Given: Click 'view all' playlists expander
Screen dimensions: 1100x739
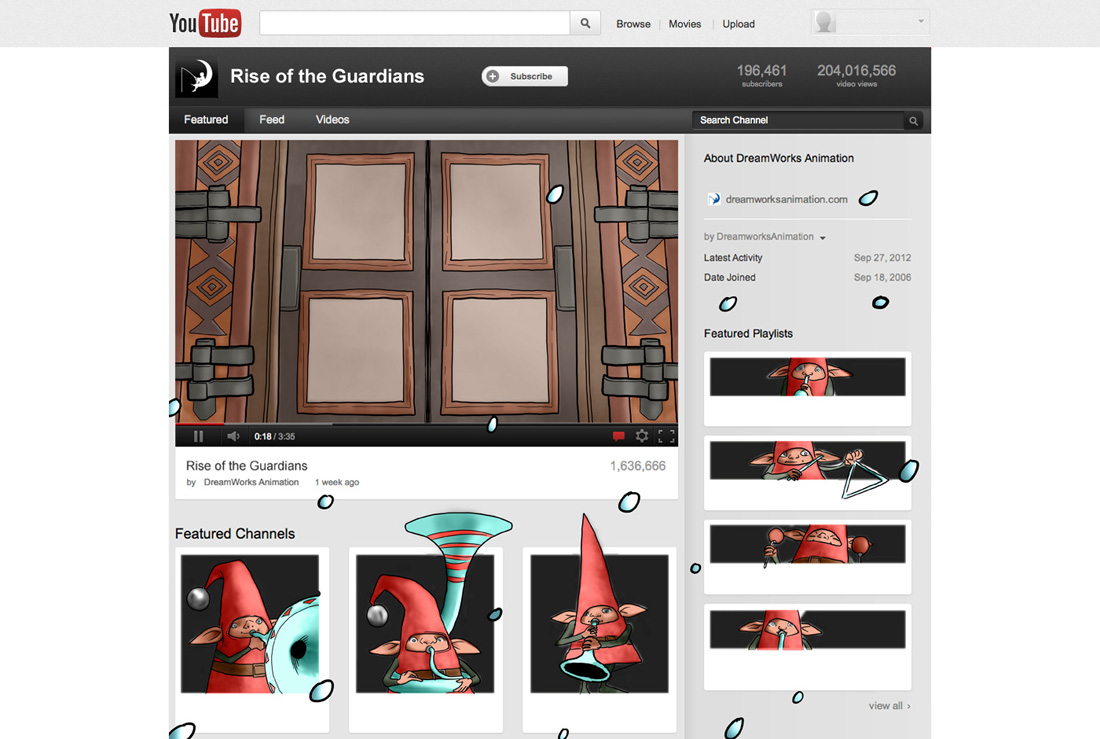Looking at the screenshot, I should [889, 706].
